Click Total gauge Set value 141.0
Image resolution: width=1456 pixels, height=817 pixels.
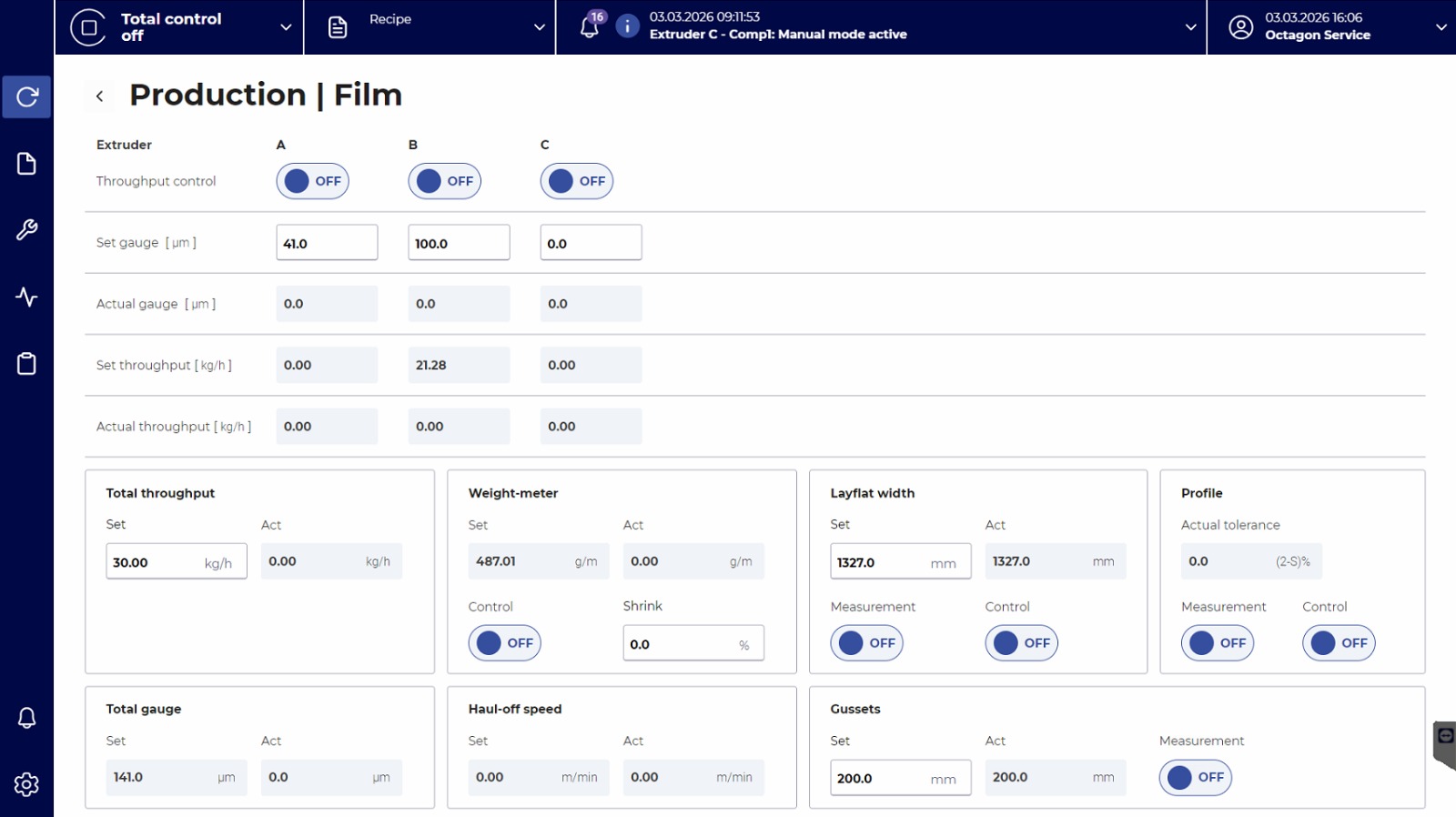[x=177, y=778]
